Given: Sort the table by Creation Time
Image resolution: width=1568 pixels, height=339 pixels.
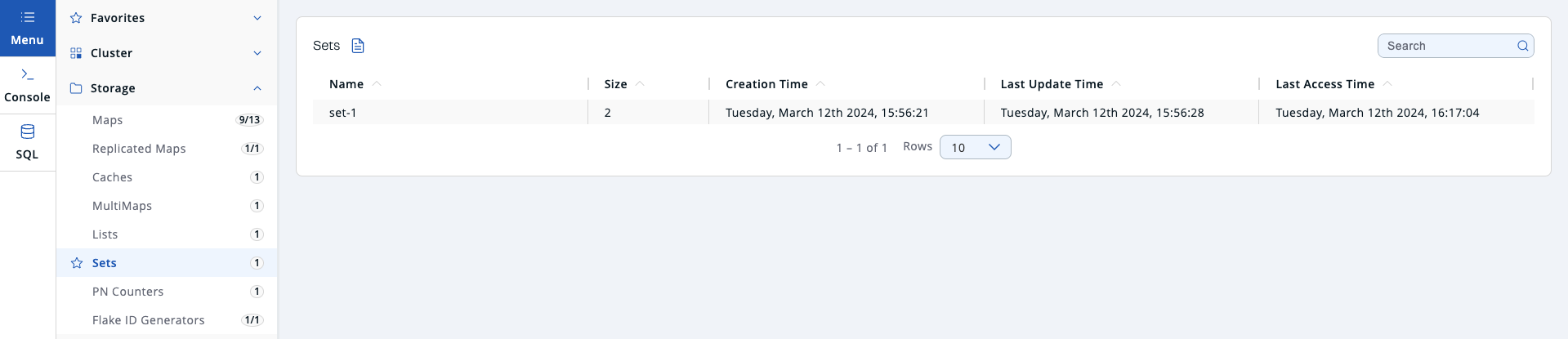Looking at the screenshot, I should [766, 84].
